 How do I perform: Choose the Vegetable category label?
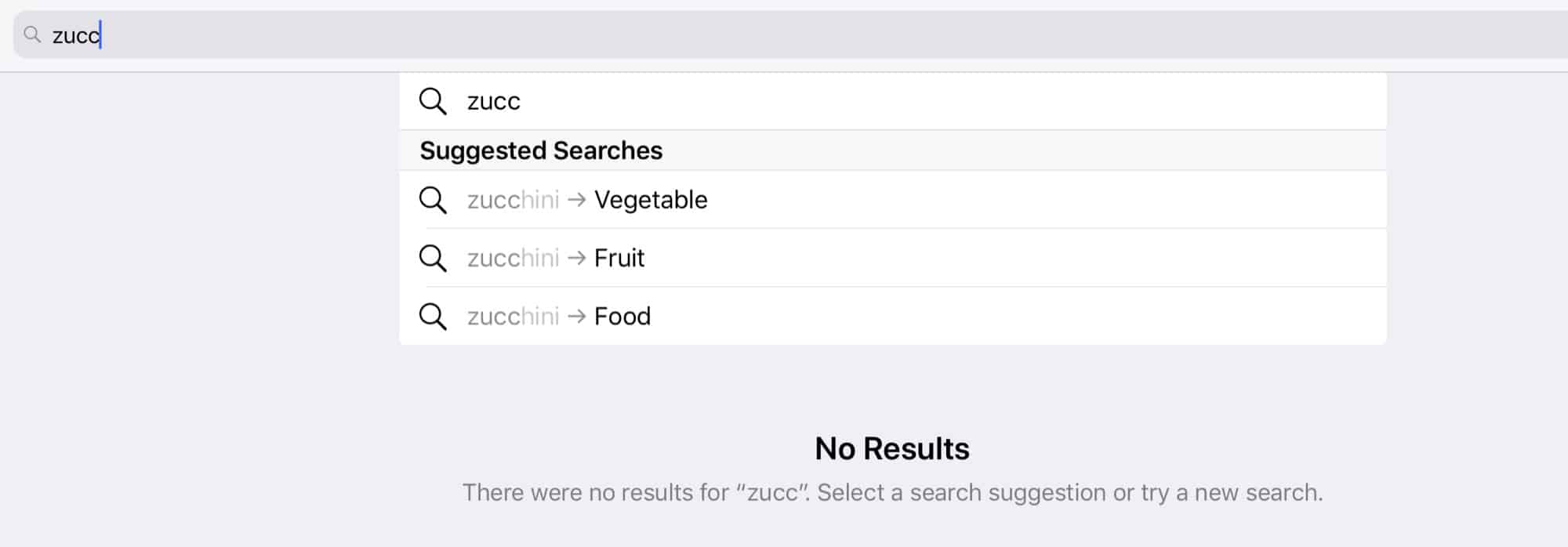point(651,200)
